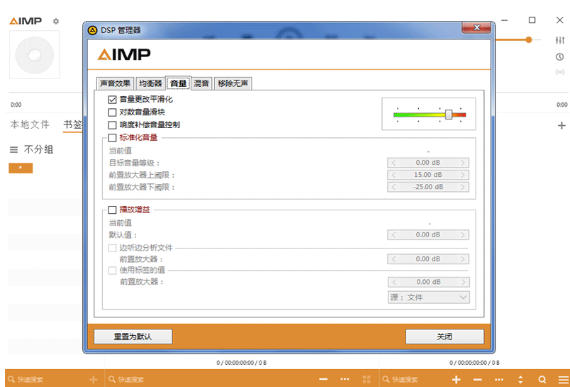Increase the 前置放大器上阈限 15.00 dB arrow
The height and width of the screenshot is (387, 570).
(x=462, y=175)
